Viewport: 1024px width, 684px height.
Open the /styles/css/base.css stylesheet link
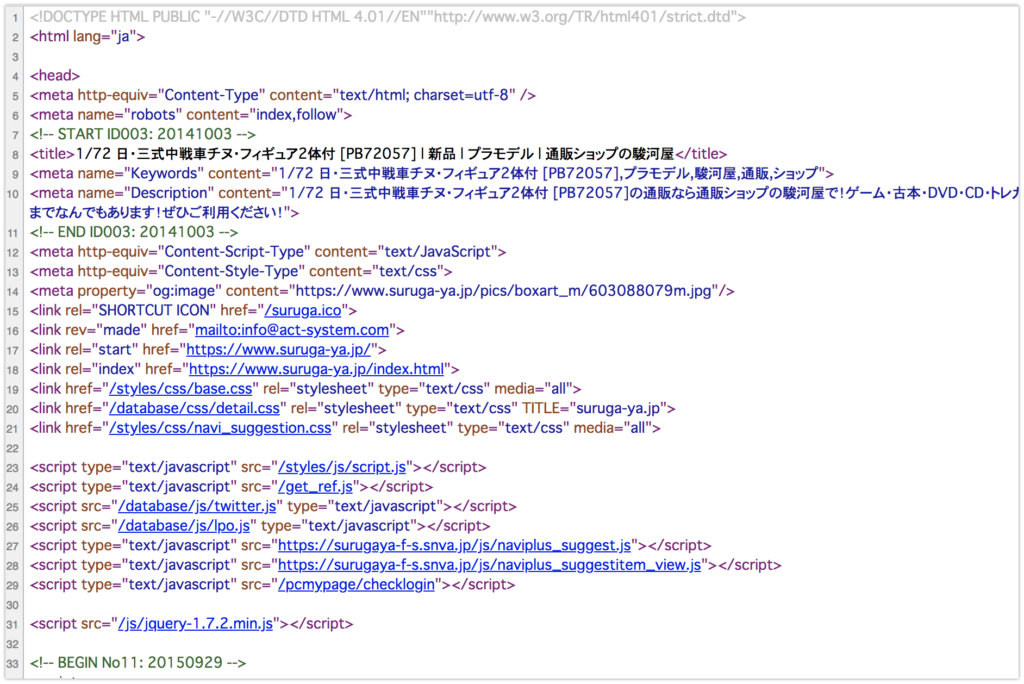(181, 389)
